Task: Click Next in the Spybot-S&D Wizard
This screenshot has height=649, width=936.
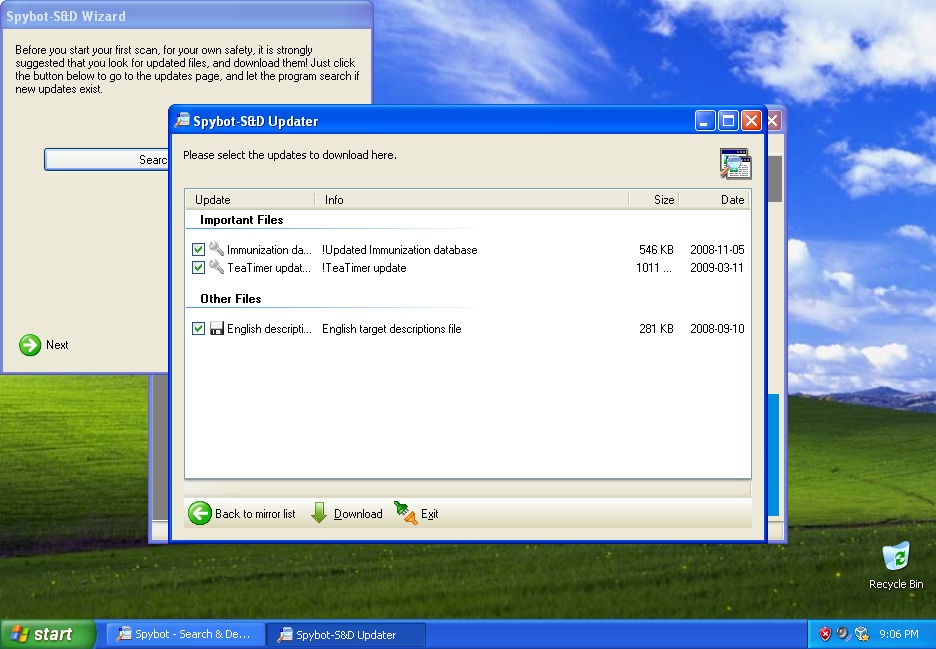Action: coord(44,345)
